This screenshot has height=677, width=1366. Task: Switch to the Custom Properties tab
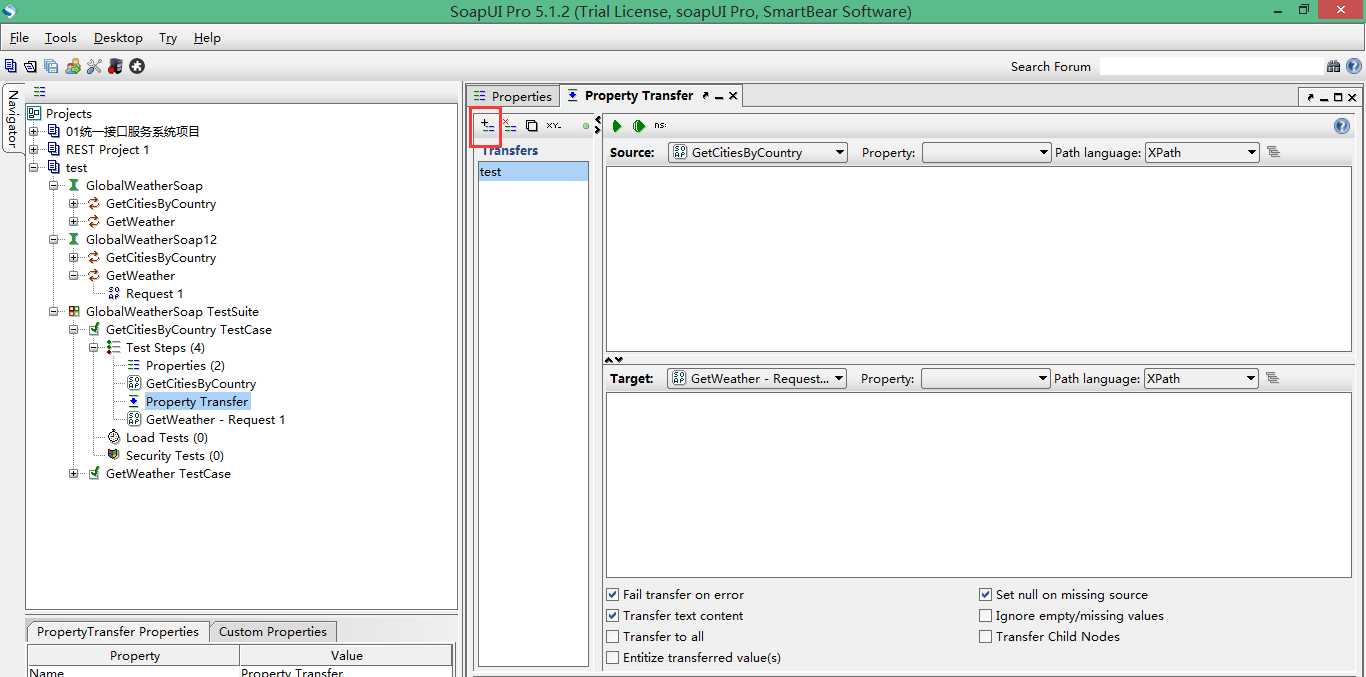click(x=273, y=631)
